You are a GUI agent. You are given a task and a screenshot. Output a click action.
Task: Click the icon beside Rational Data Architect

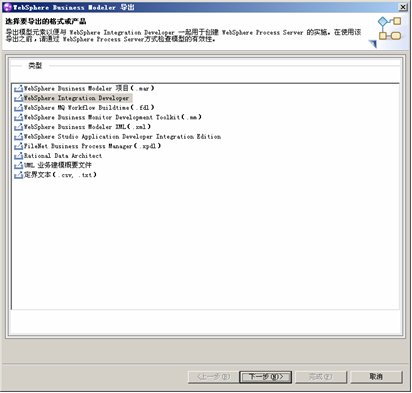(x=18, y=156)
